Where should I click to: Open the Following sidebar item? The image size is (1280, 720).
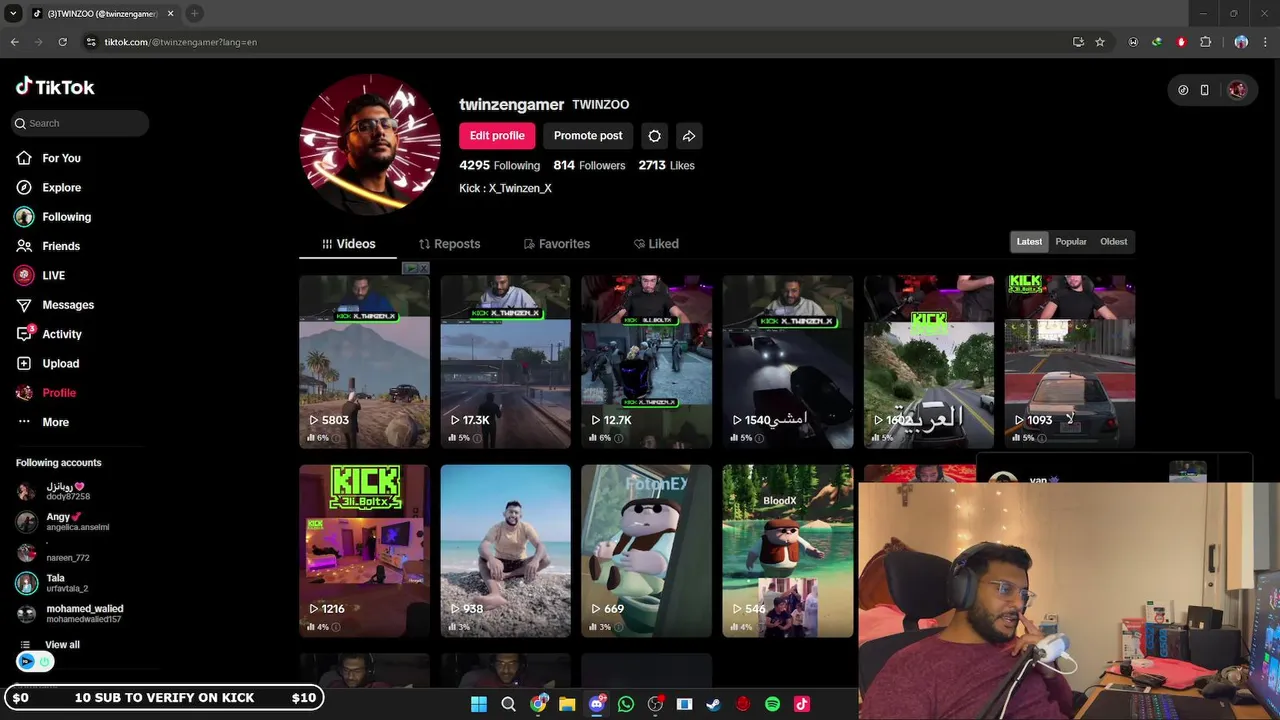(66, 217)
